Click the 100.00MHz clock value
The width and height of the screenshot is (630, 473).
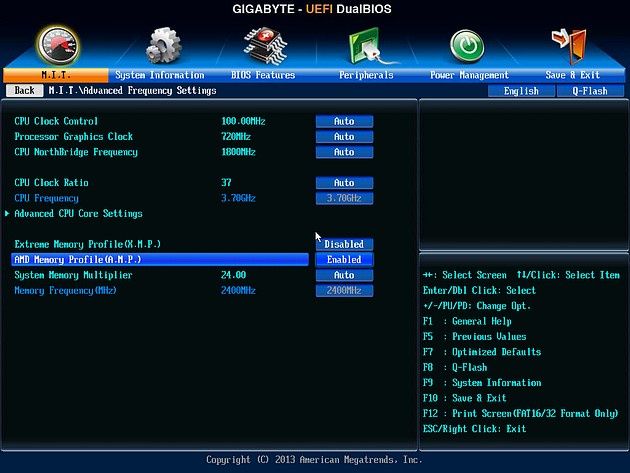point(243,121)
